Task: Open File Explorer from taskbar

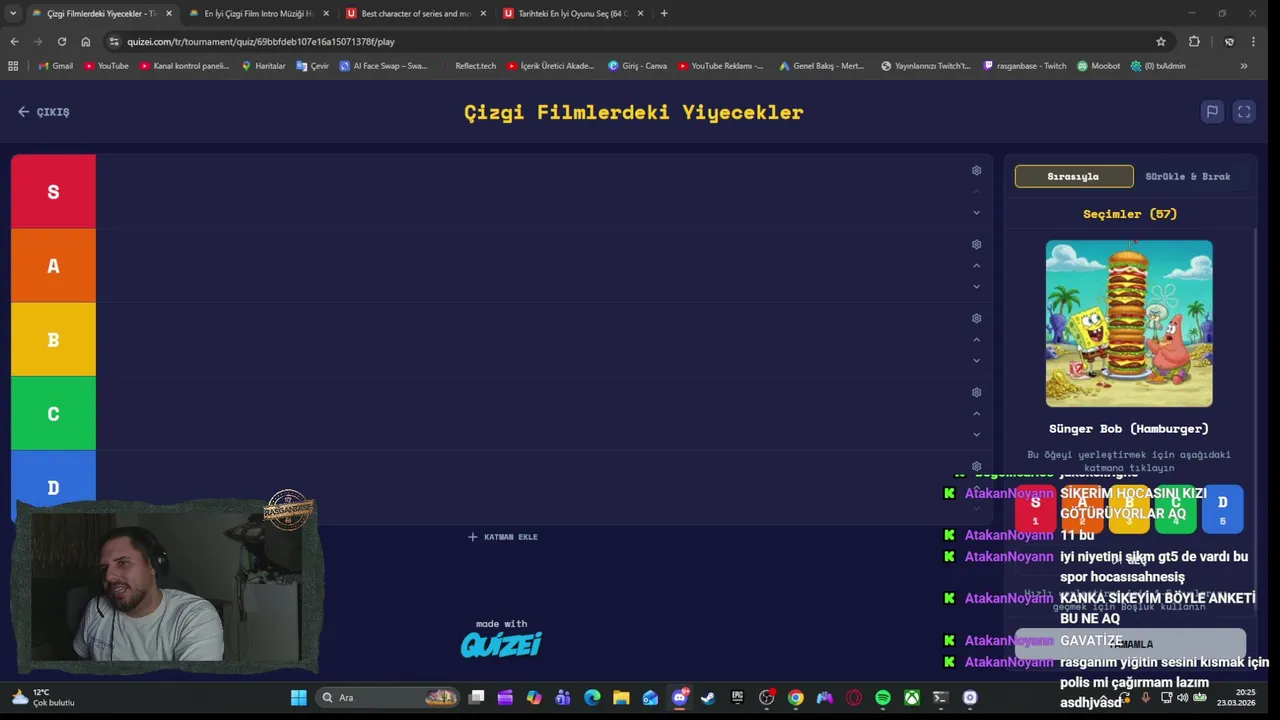Action: click(621, 697)
